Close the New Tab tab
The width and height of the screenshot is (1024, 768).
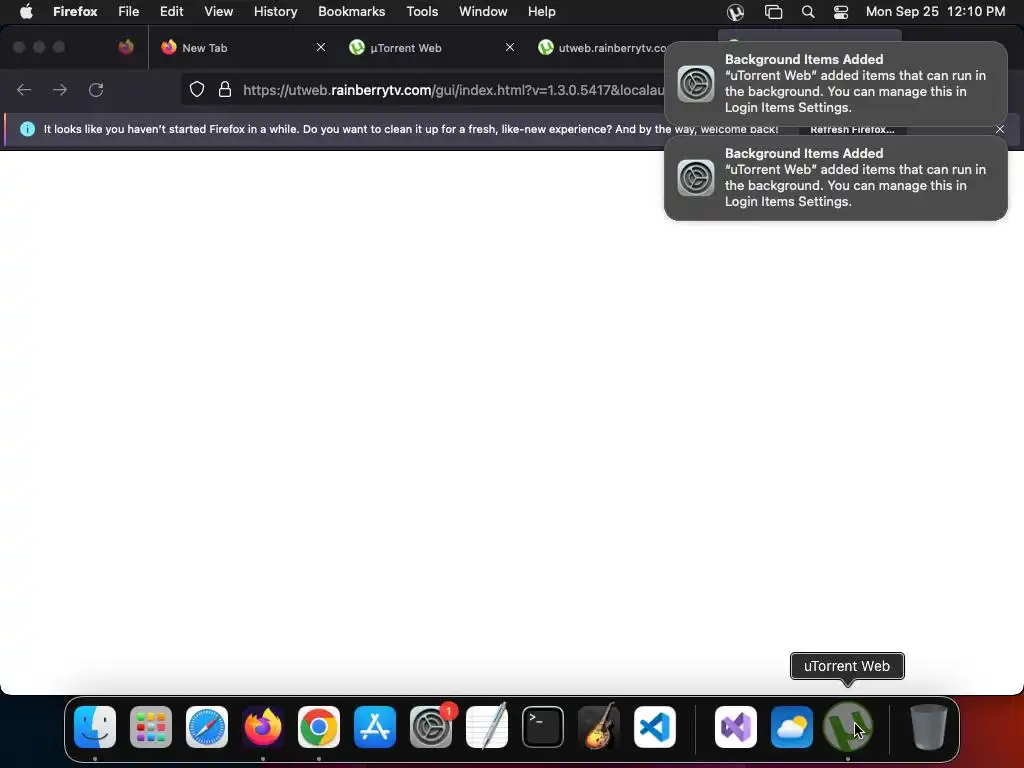point(321,48)
